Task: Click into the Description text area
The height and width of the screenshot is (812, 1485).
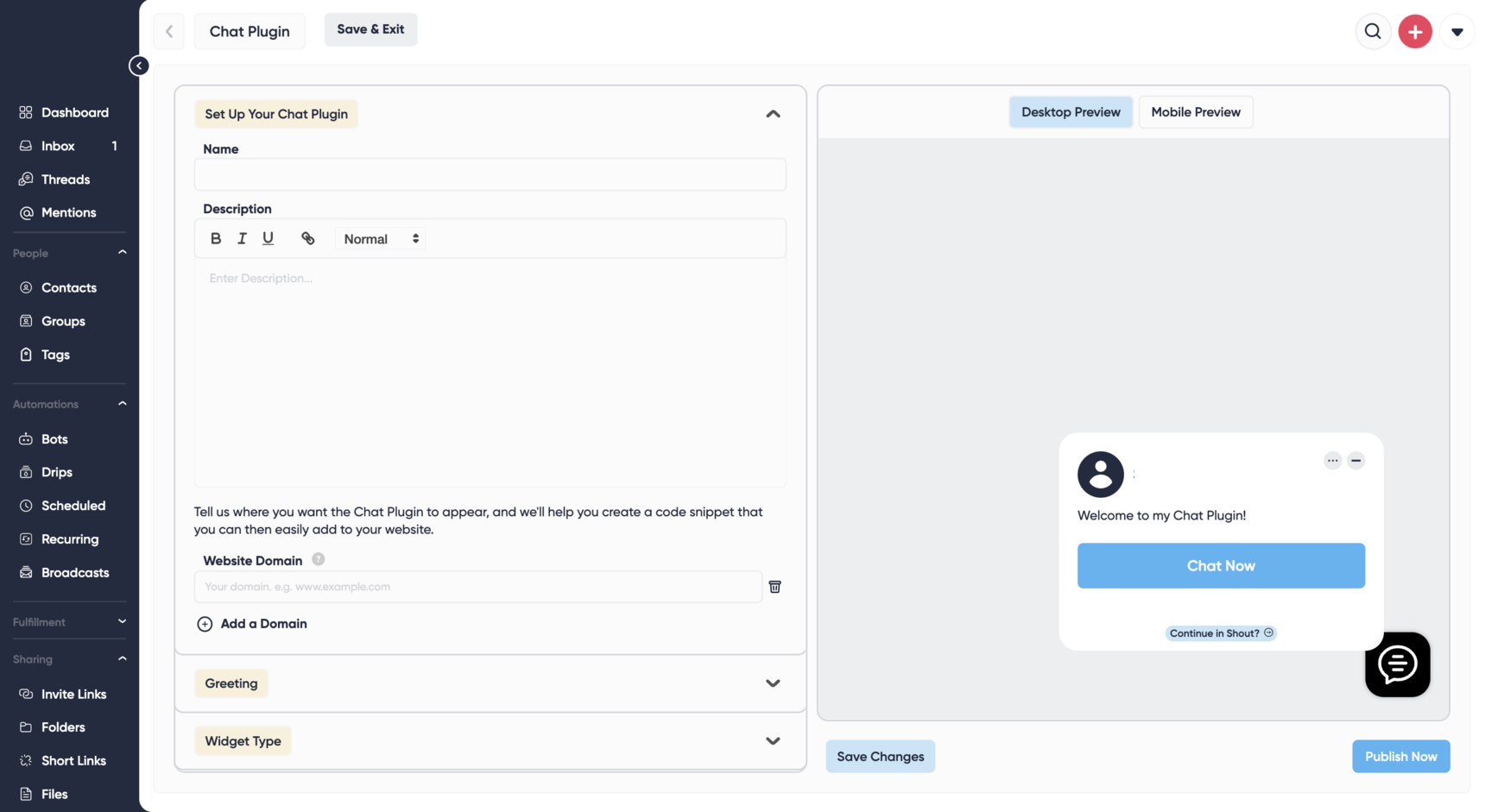Action: click(490, 373)
